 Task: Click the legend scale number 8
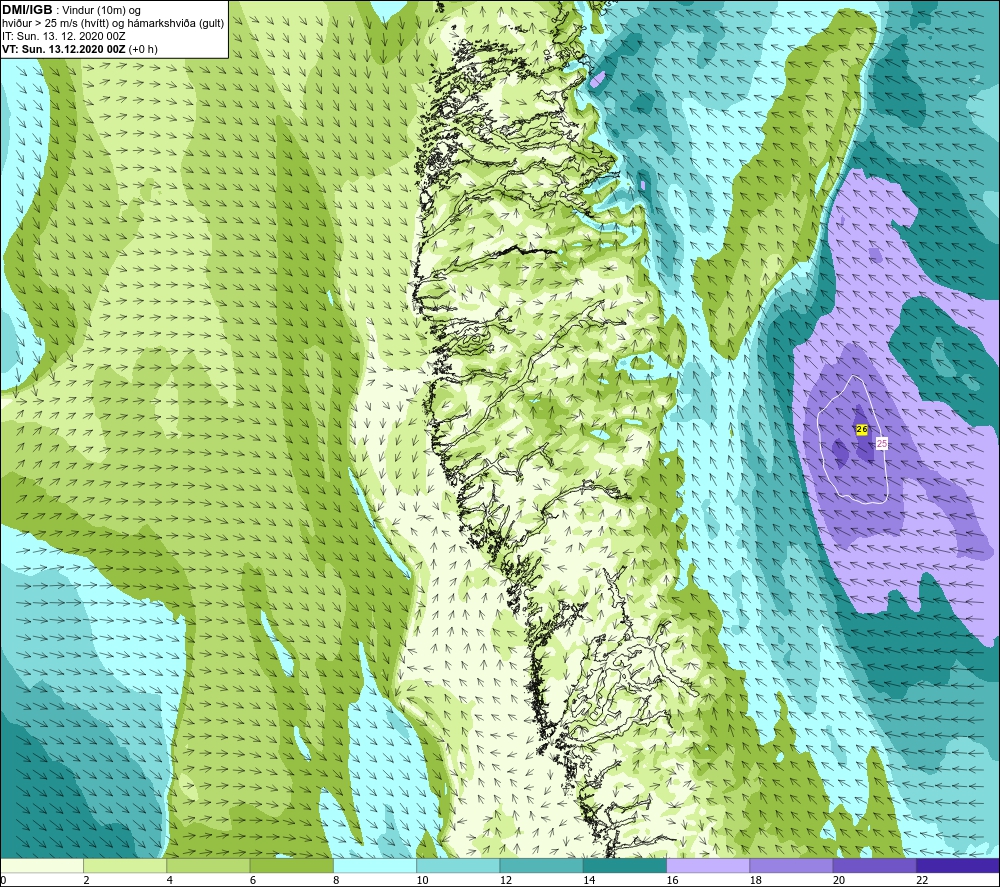336,881
